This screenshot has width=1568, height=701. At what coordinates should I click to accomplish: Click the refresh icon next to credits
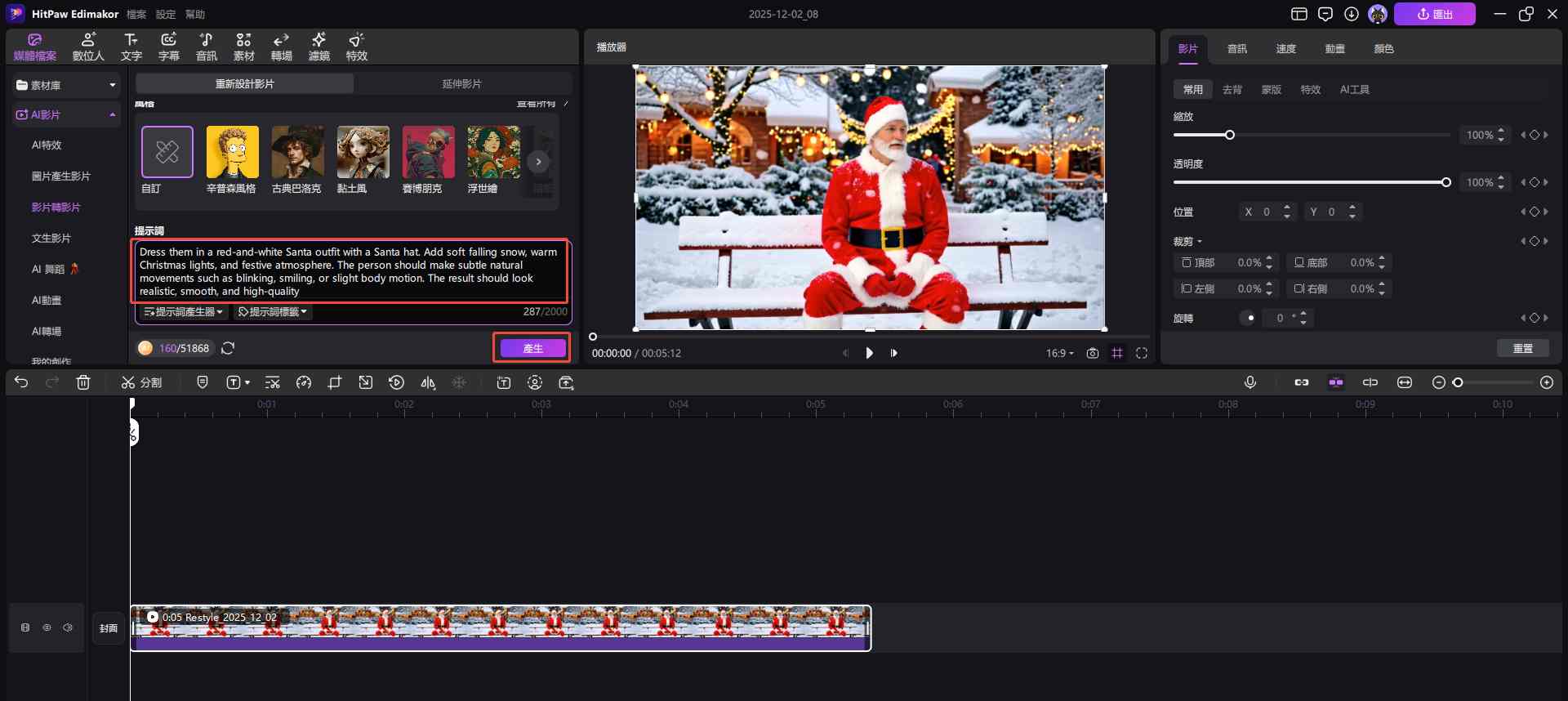point(228,348)
